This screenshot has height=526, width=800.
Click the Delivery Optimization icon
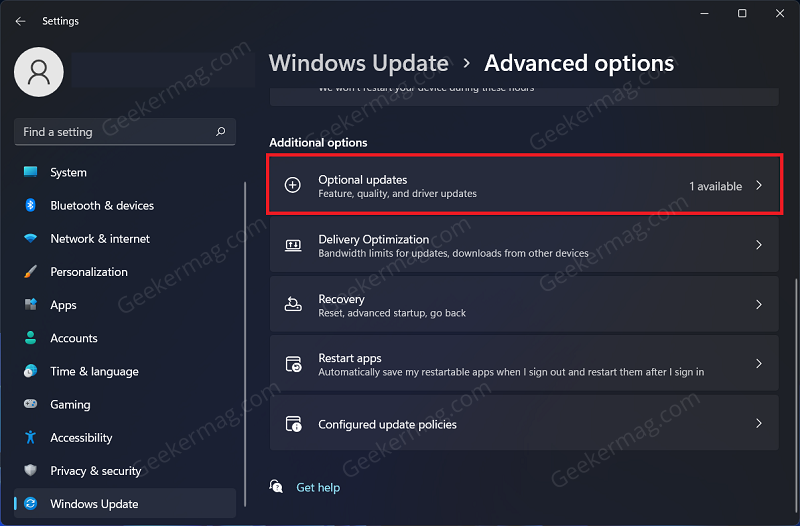coord(293,245)
